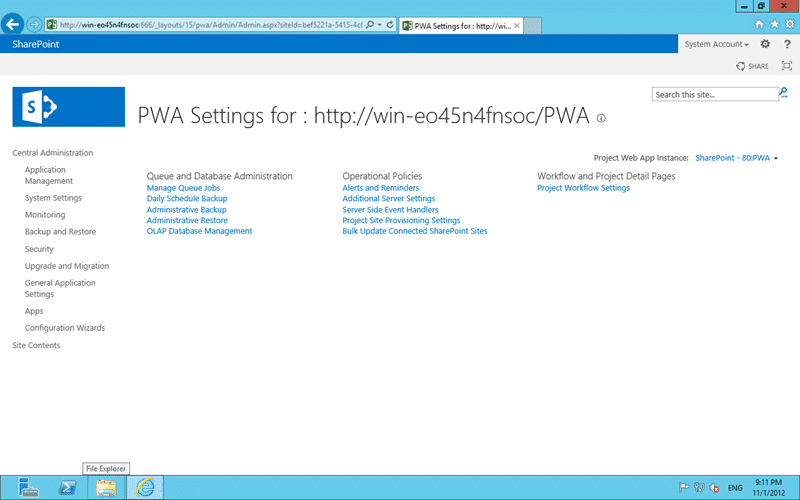The width and height of the screenshot is (800, 500).
Task: Open General Application Settings in sidebar
Action: (x=60, y=288)
